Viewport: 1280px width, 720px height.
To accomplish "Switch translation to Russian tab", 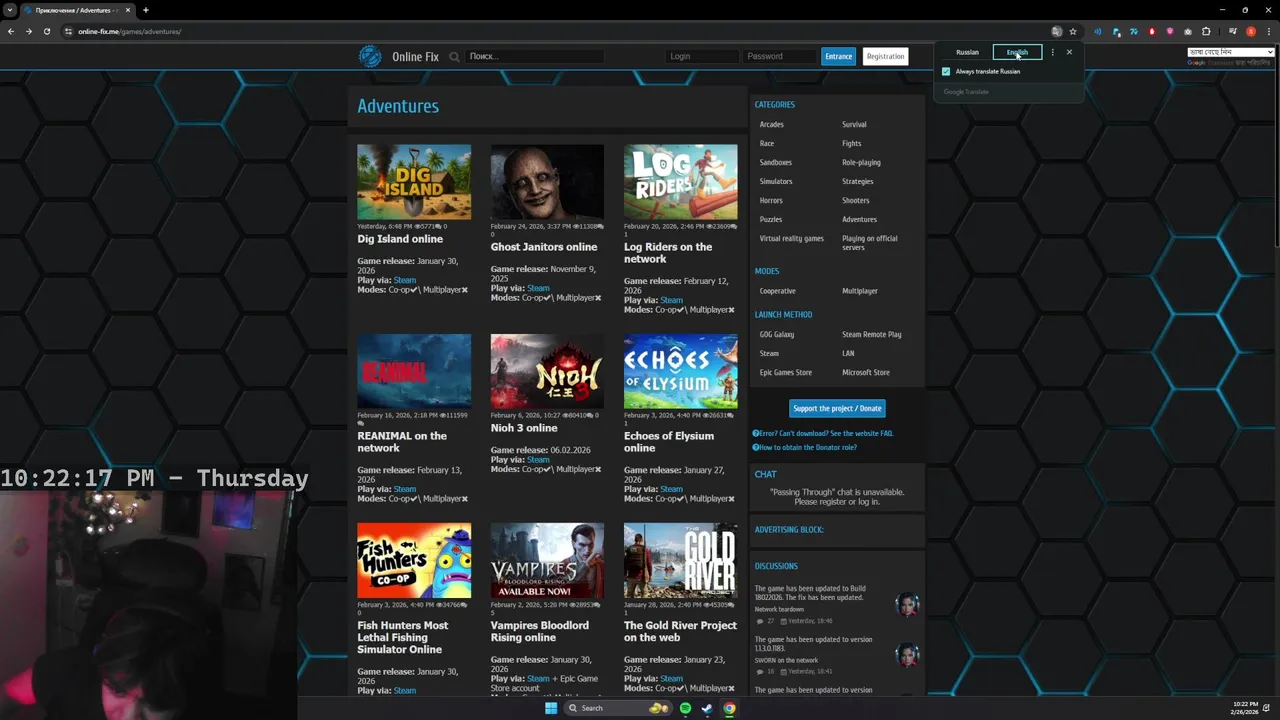I will coord(967,52).
